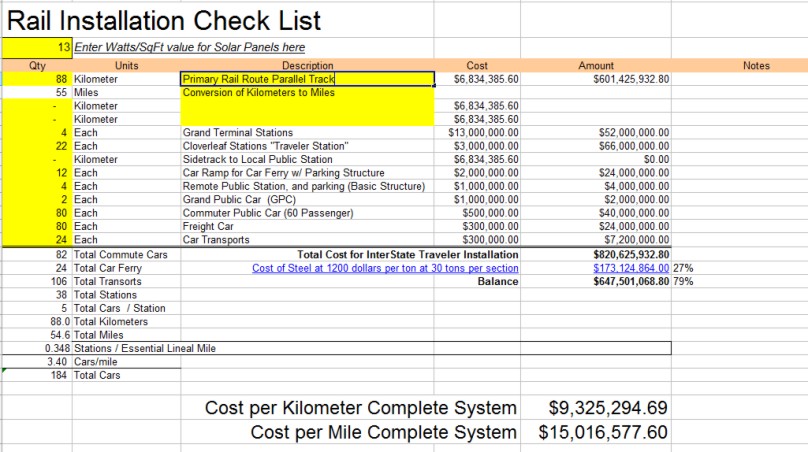The image size is (808, 452).
Task: Select the Amount column header
Action: pyautogui.click(x=596, y=65)
